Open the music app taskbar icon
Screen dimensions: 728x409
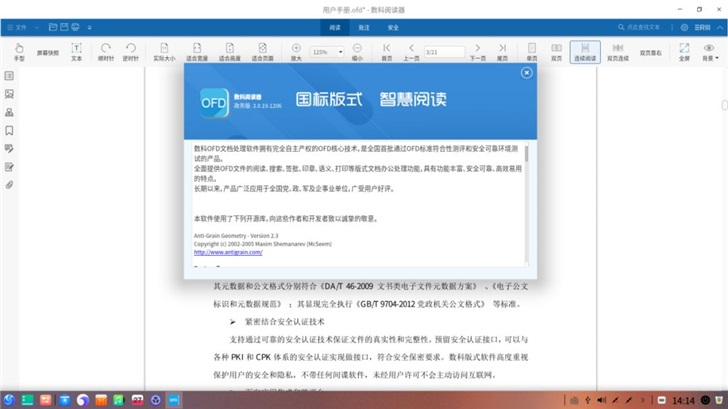pyautogui.click(x=119, y=400)
